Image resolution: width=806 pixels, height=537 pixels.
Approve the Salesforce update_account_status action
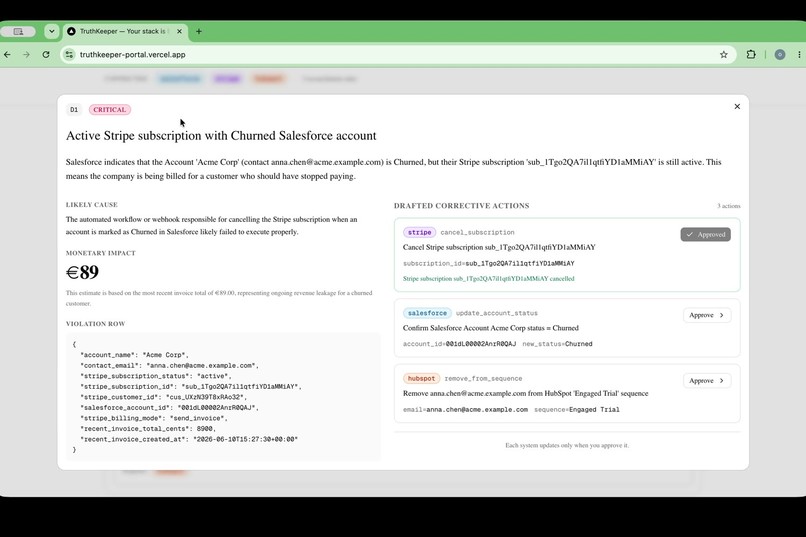click(x=707, y=315)
